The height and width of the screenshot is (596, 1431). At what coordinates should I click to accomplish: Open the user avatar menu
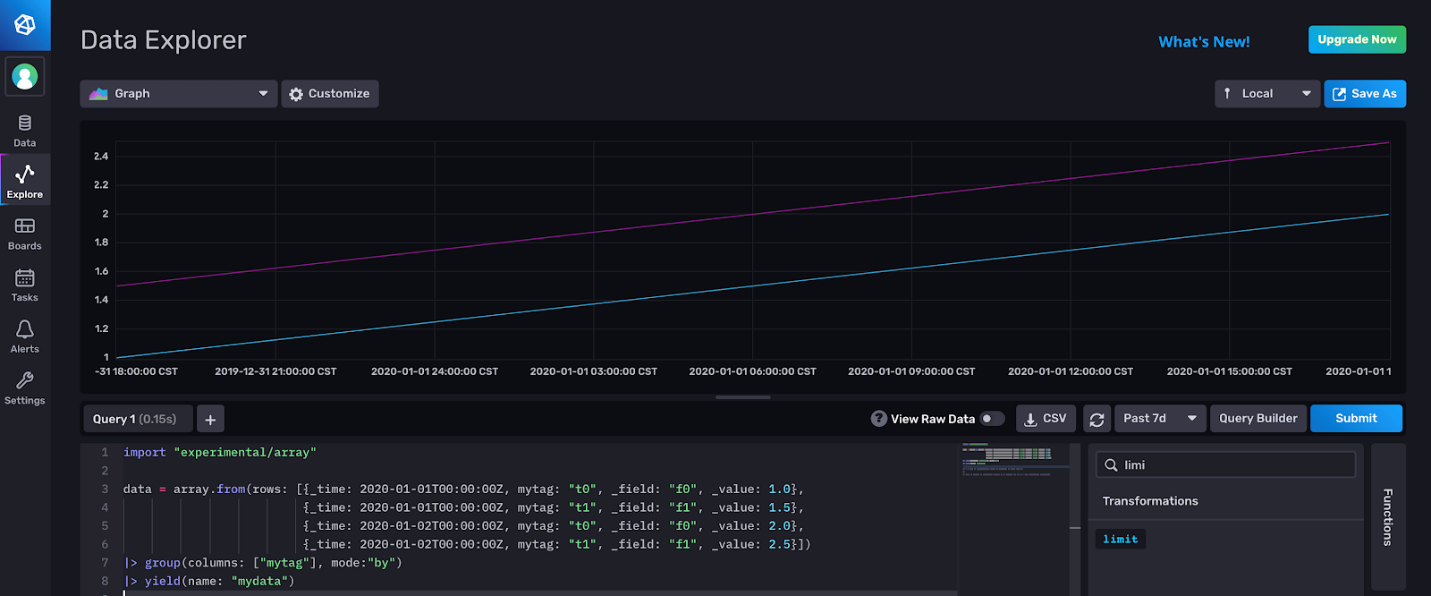coord(24,76)
